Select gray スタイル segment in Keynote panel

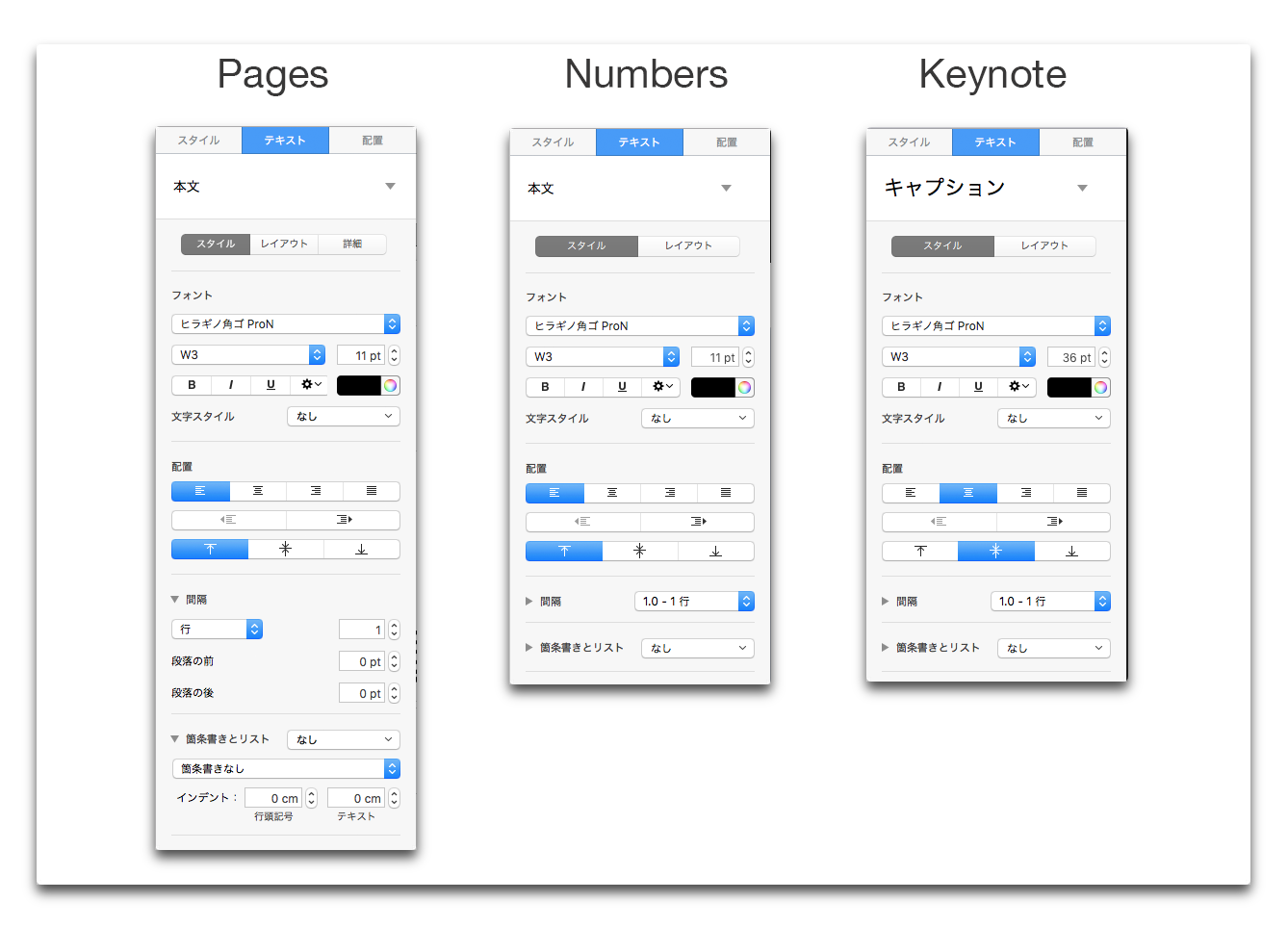pyautogui.click(x=942, y=246)
